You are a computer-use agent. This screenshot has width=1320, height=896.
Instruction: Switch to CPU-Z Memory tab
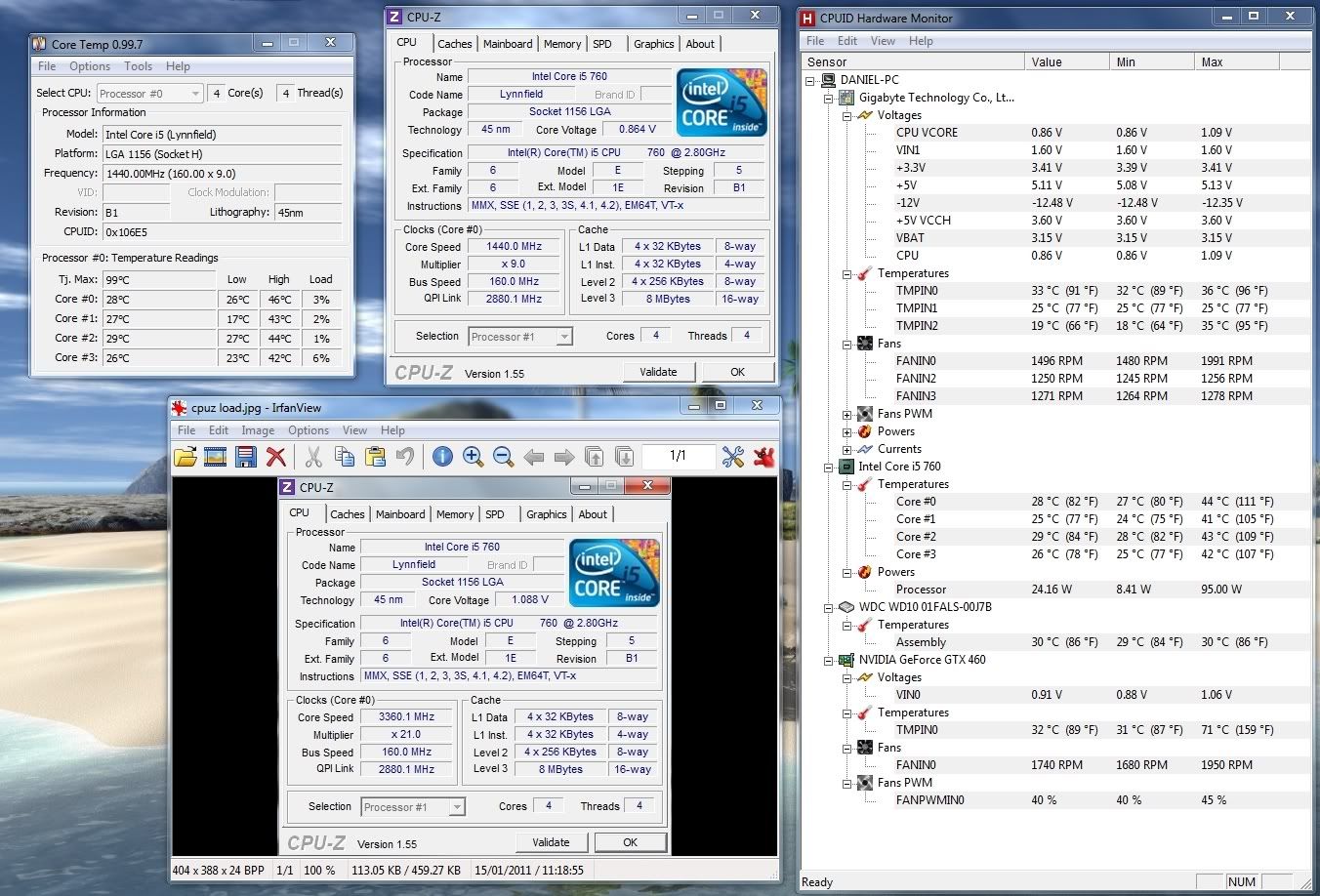pyautogui.click(x=562, y=44)
